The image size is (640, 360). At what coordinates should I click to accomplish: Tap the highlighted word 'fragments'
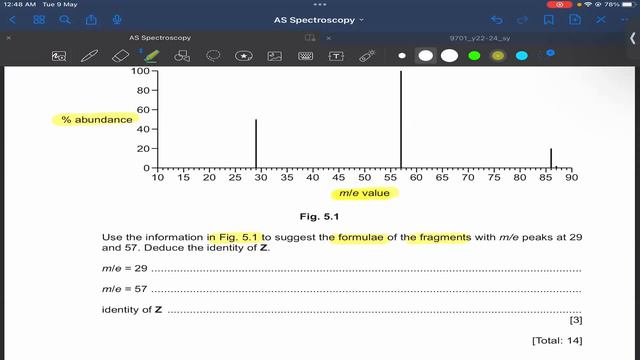445,237
